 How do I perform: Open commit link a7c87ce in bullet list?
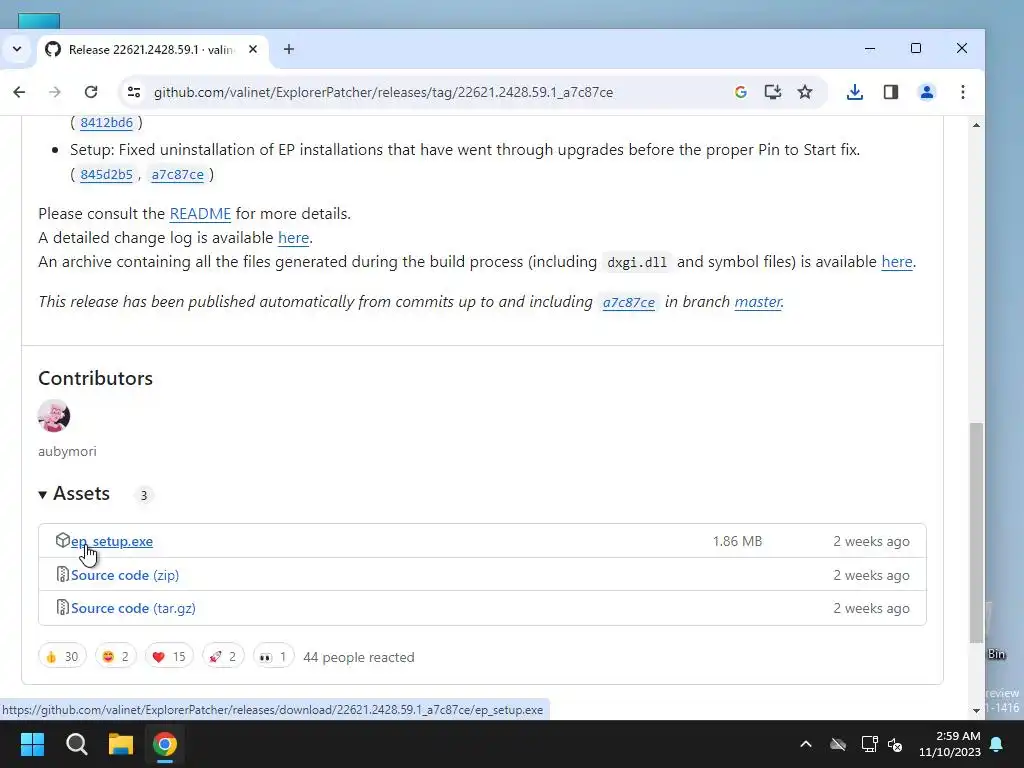point(178,175)
